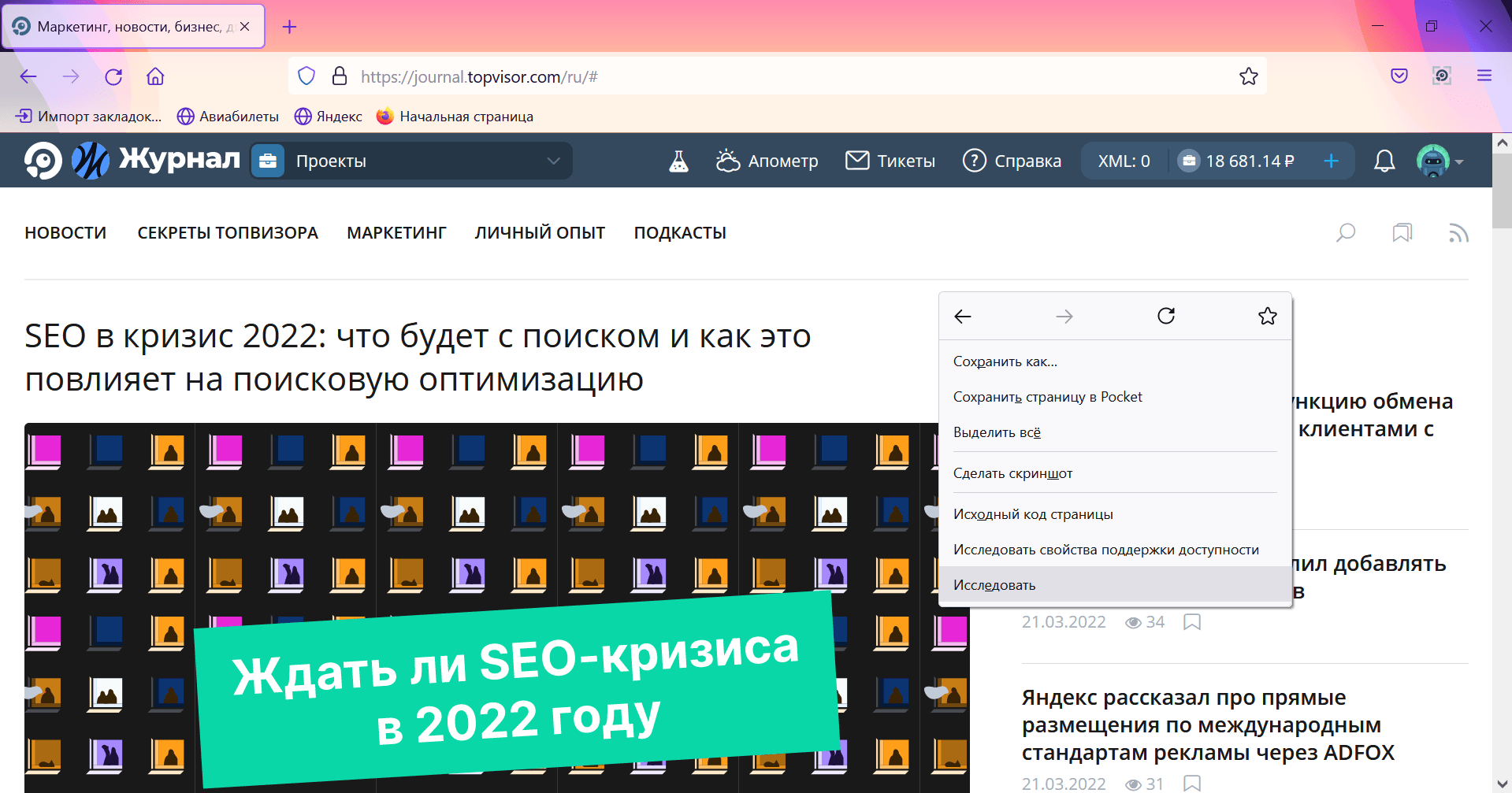
Task: Bookmark the article with 31 views
Action: click(1192, 784)
